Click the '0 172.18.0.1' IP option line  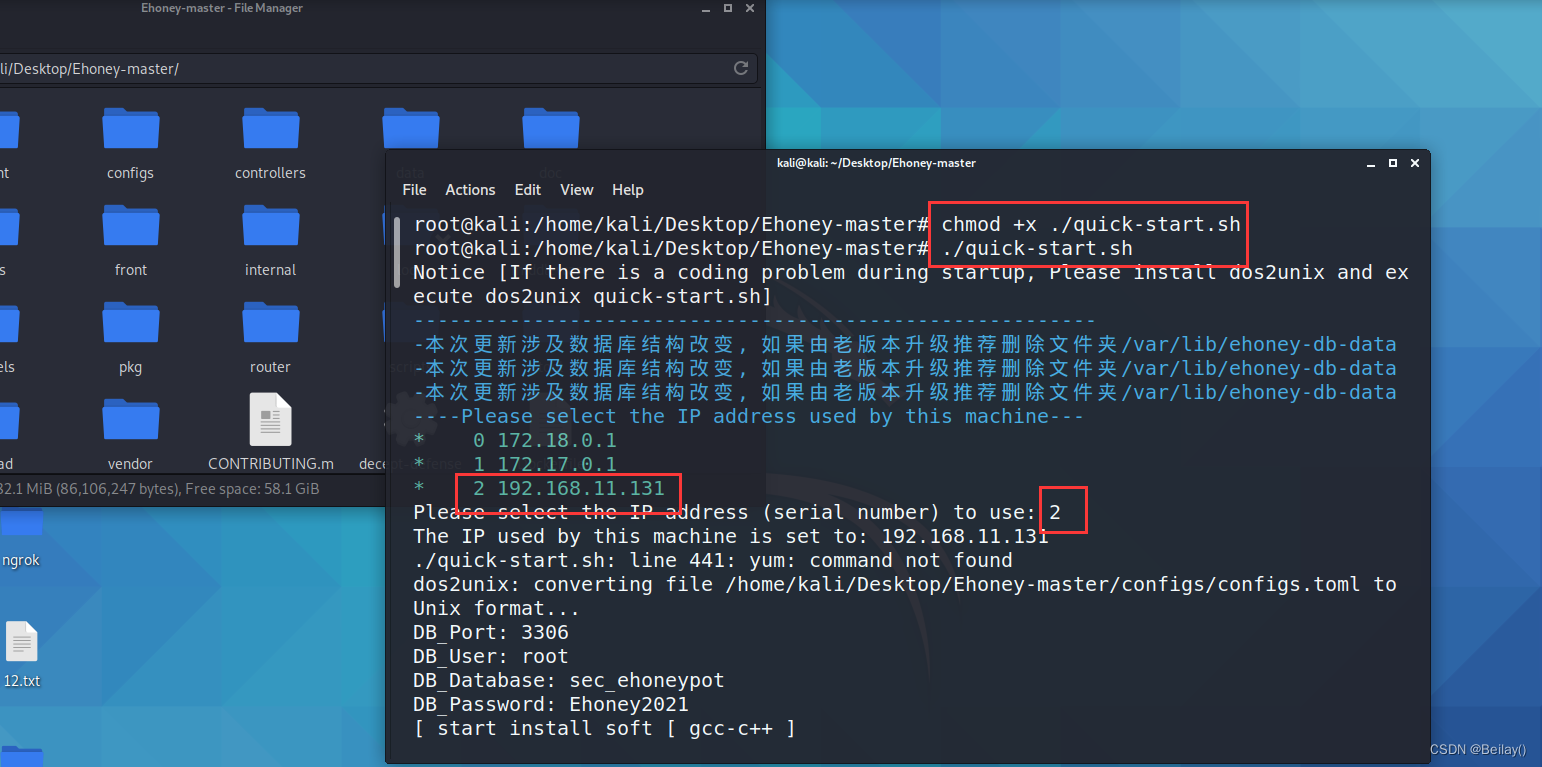point(515,440)
